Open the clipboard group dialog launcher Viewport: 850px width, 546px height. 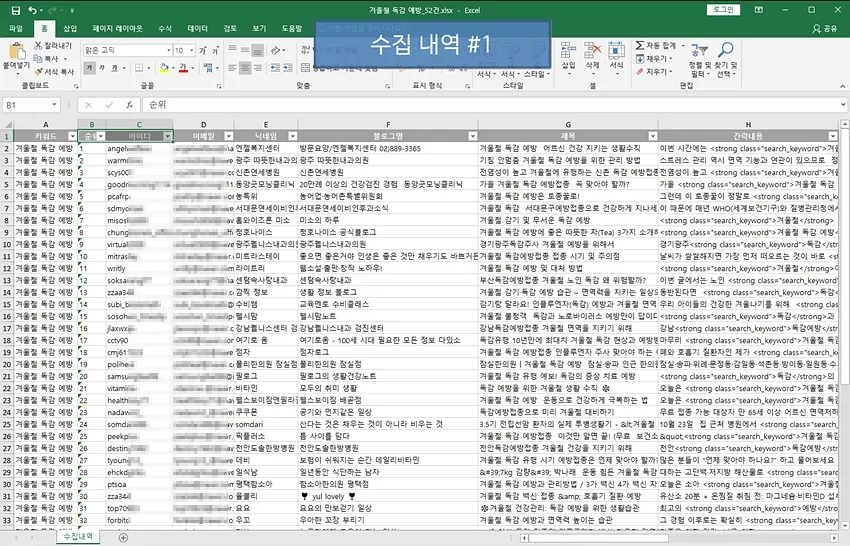76,86
